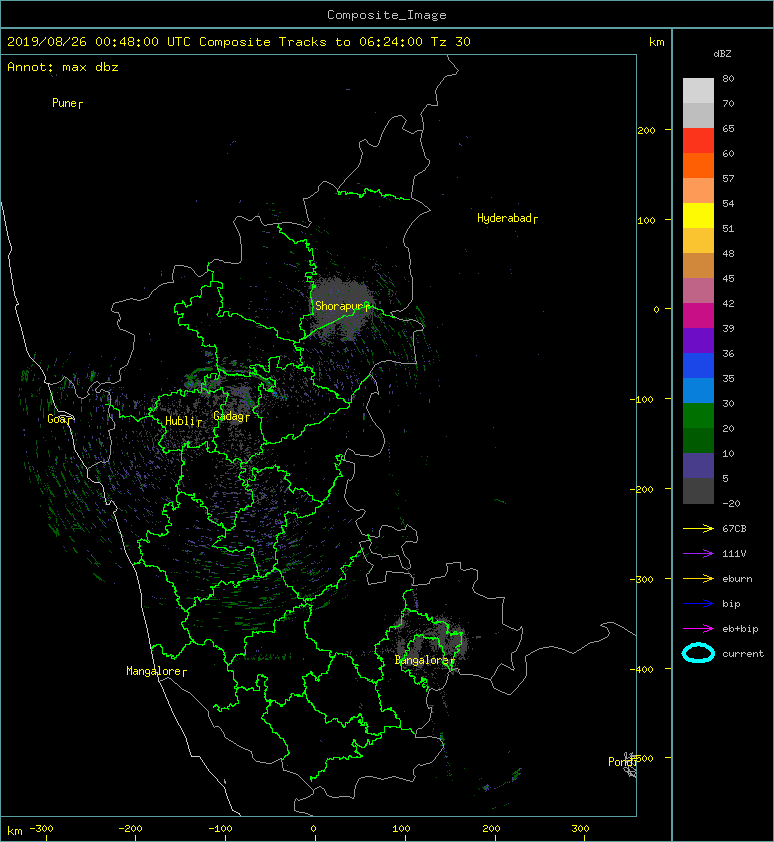The image size is (774, 842).
Task: Select the Shorapur radar site label
Action: (343, 306)
